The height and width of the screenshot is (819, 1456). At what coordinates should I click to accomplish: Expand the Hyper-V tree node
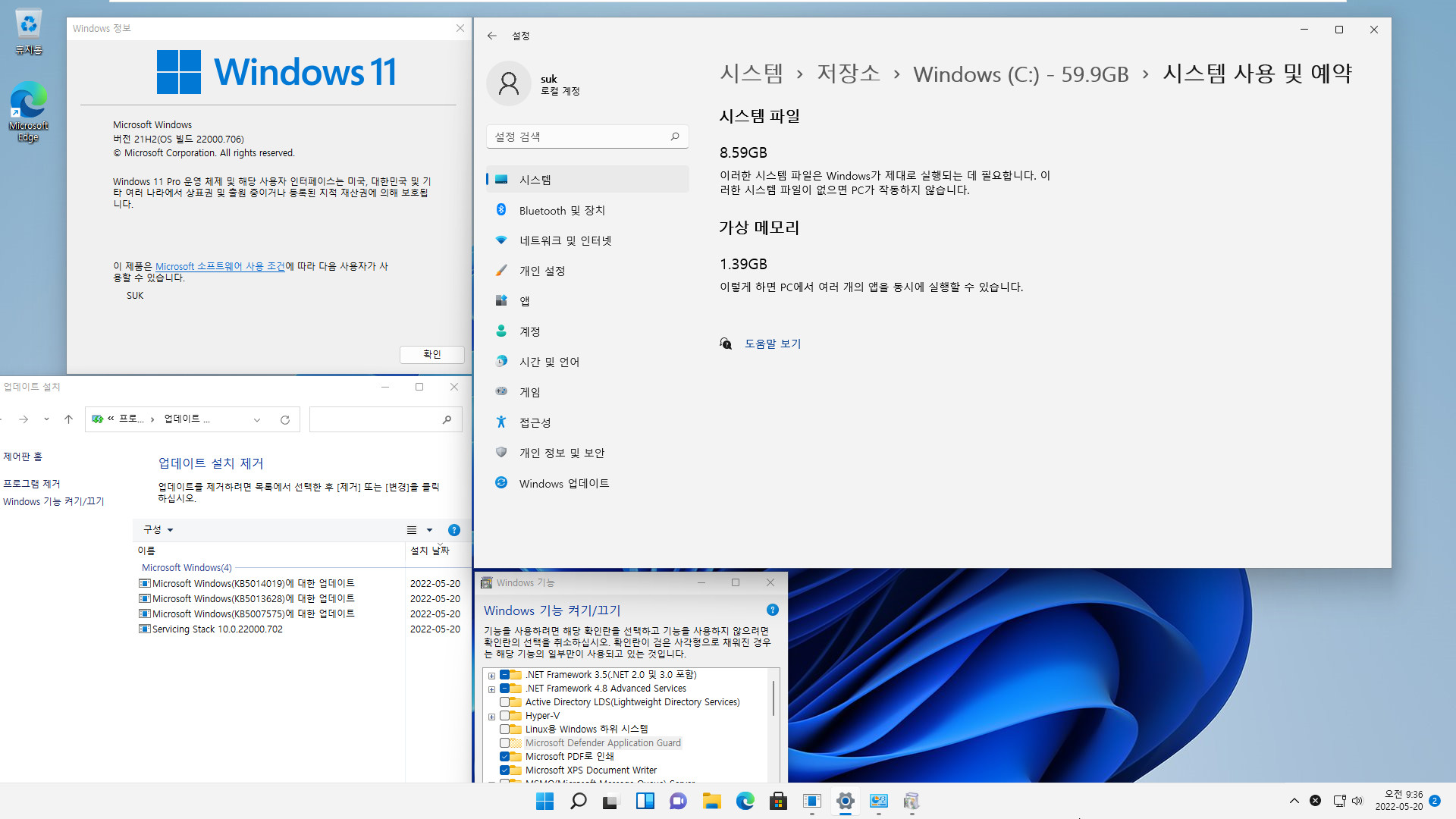[x=491, y=716]
